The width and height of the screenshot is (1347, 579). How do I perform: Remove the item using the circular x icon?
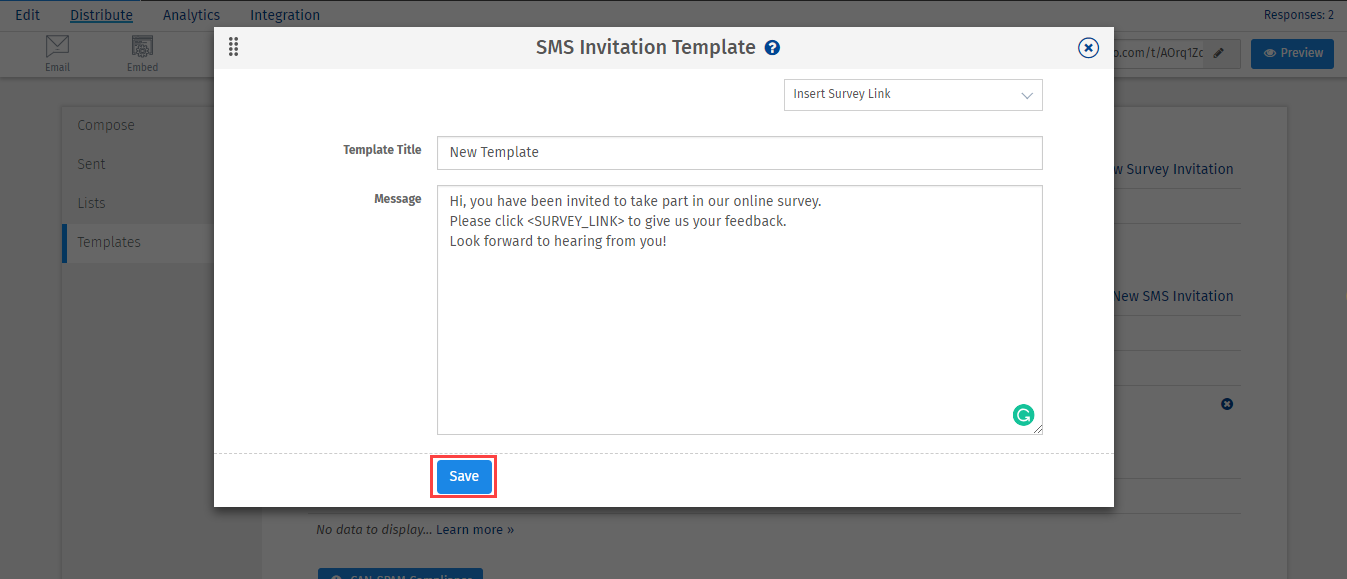pyautogui.click(x=1227, y=404)
